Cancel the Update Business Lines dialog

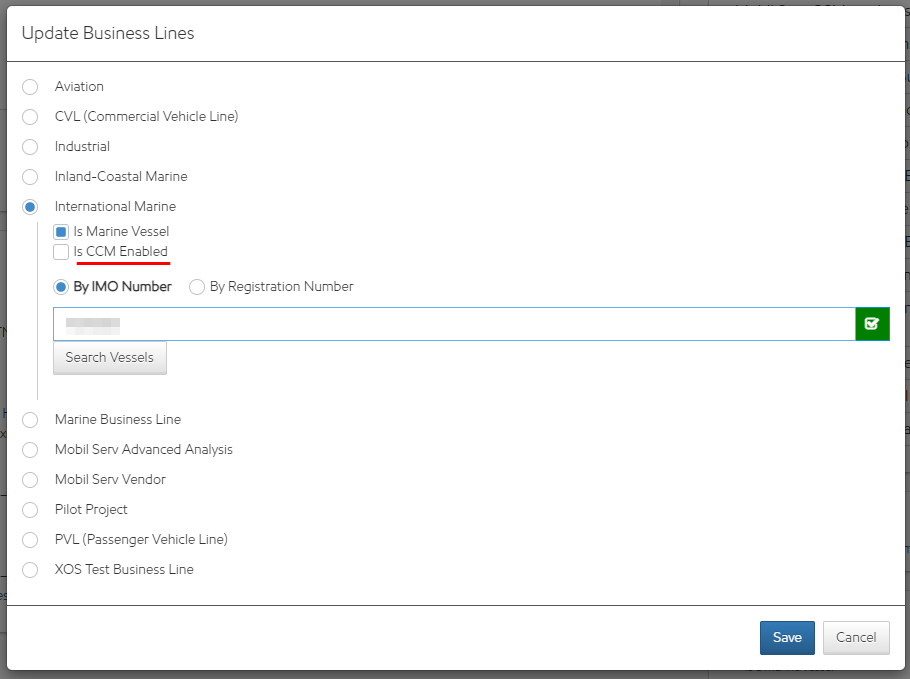[856, 637]
